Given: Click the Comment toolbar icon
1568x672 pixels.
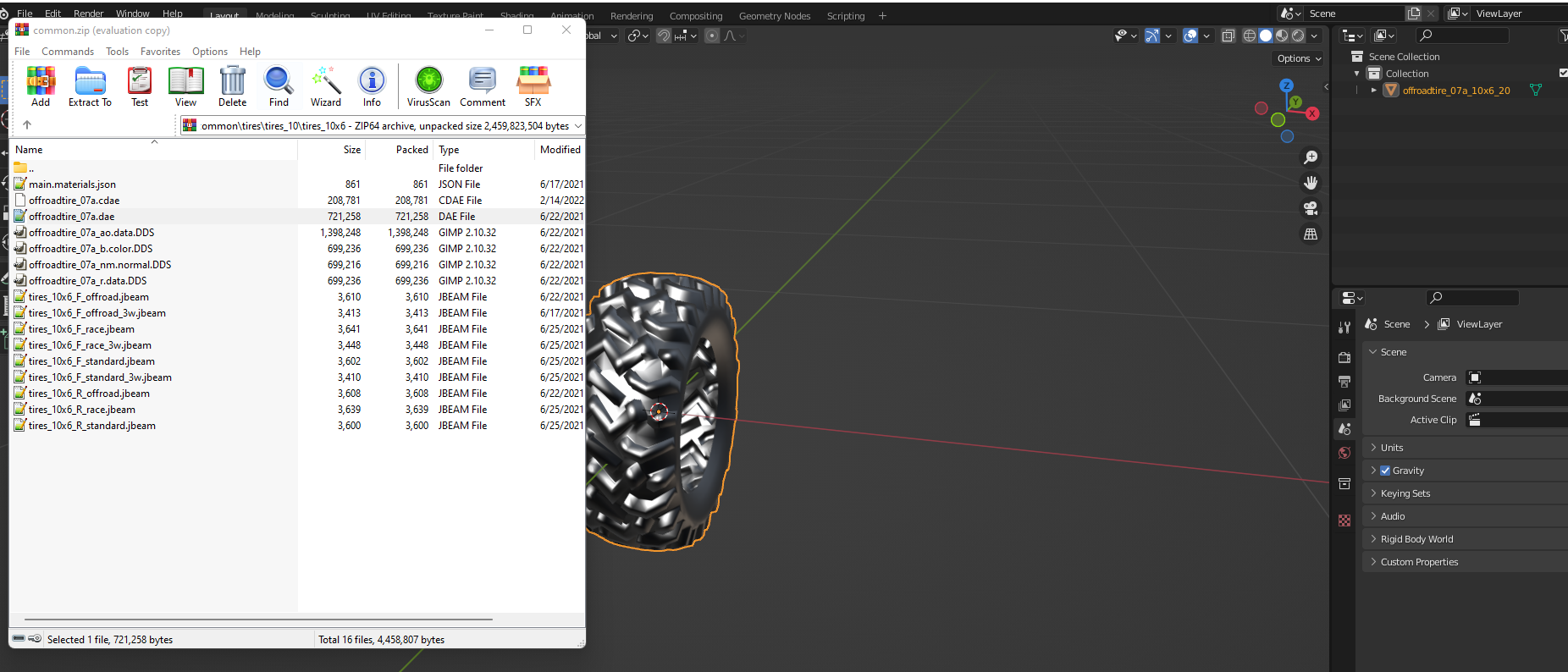Looking at the screenshot, I should coord(483,86).
